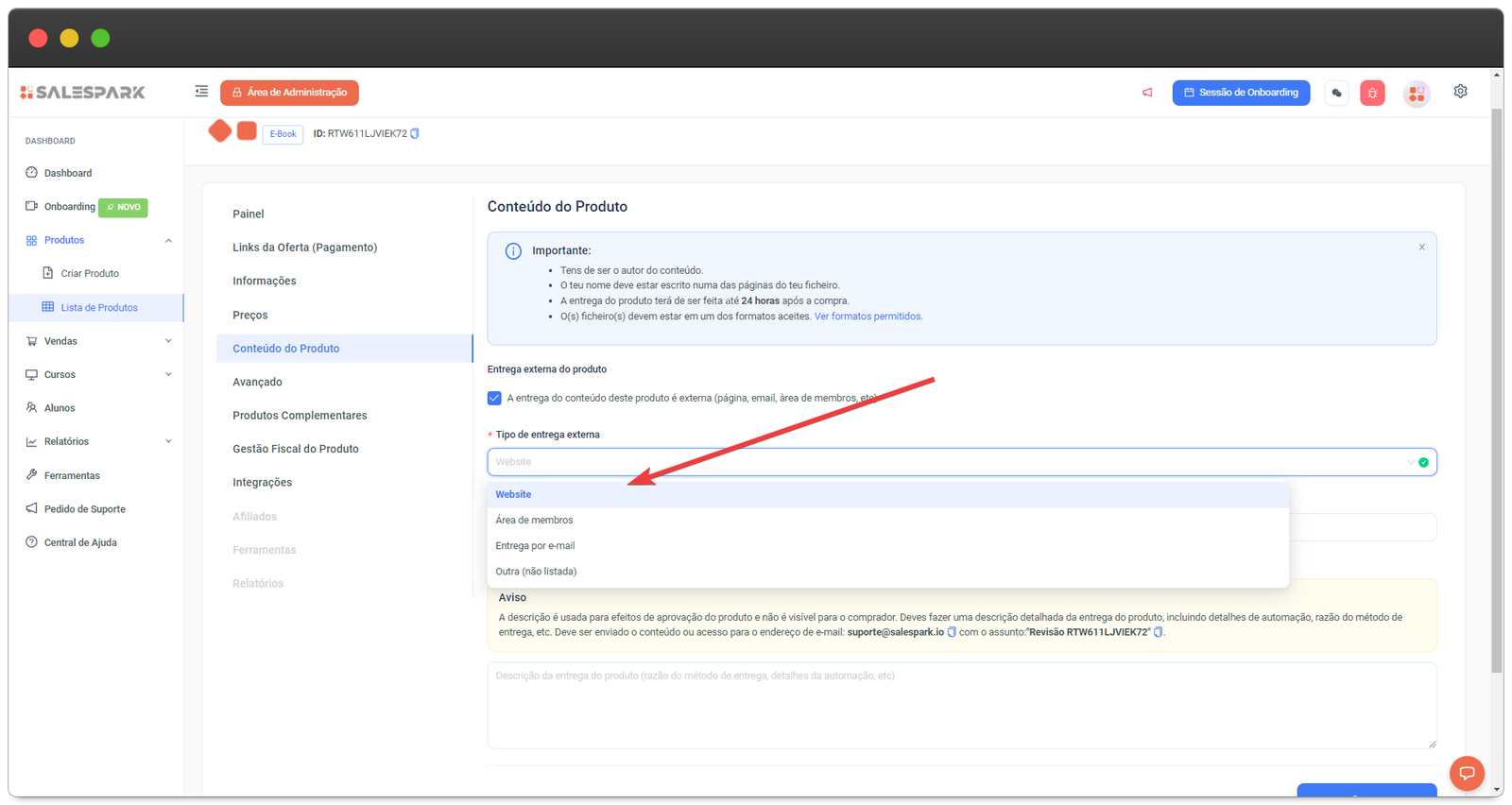
Task: Open the chat bubbles icon in header
Action: click(x=1336, y=93)
